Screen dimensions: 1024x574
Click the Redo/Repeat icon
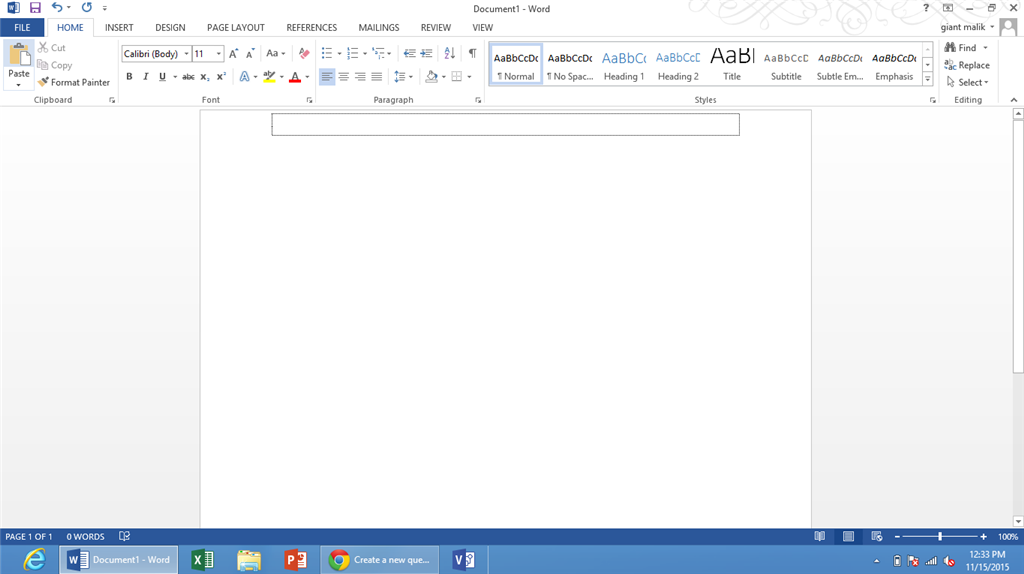pyautogui.click(x=86, y=8)
